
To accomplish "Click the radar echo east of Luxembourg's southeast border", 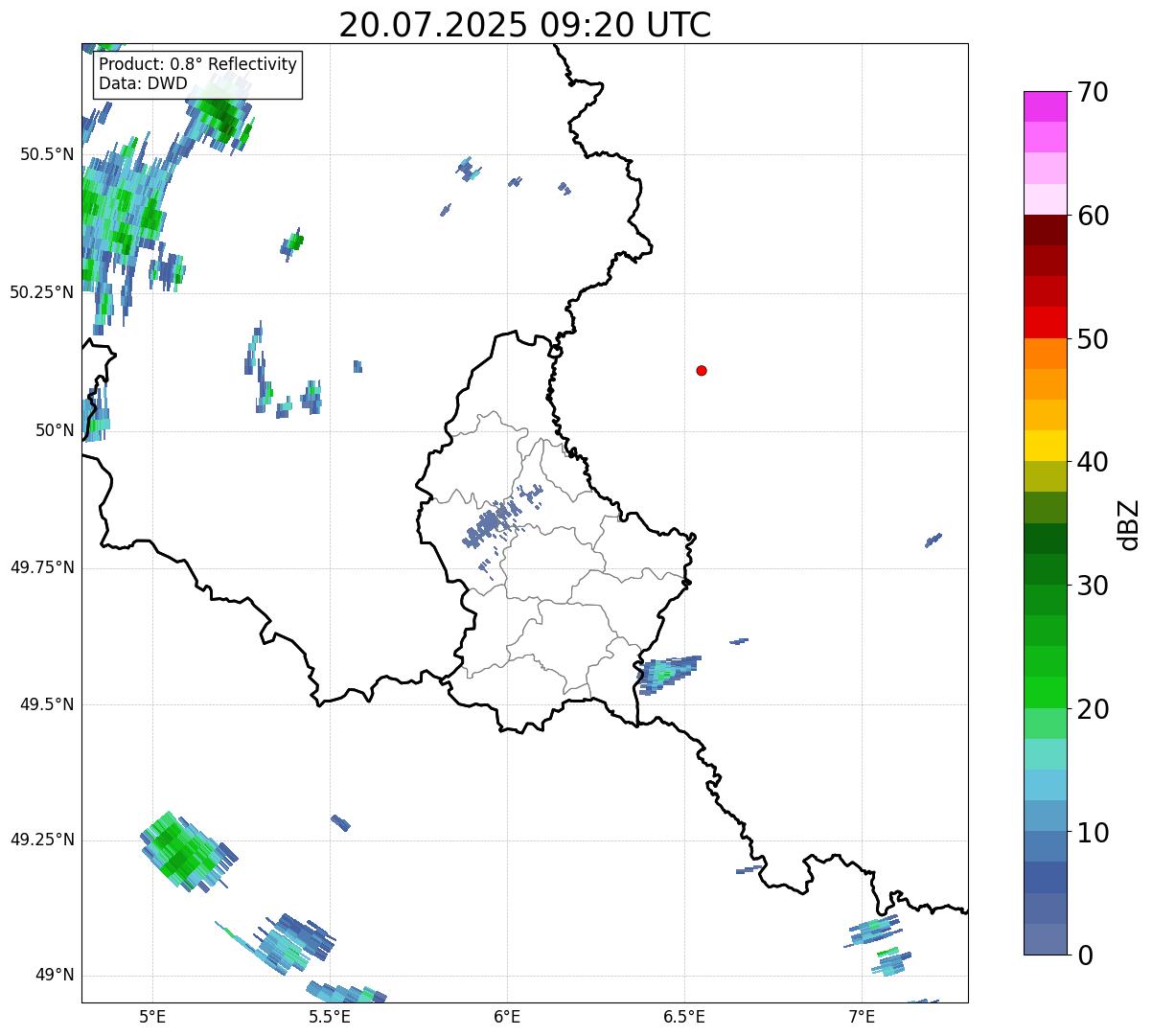I will pyautogui.click(x=668, y=673).
